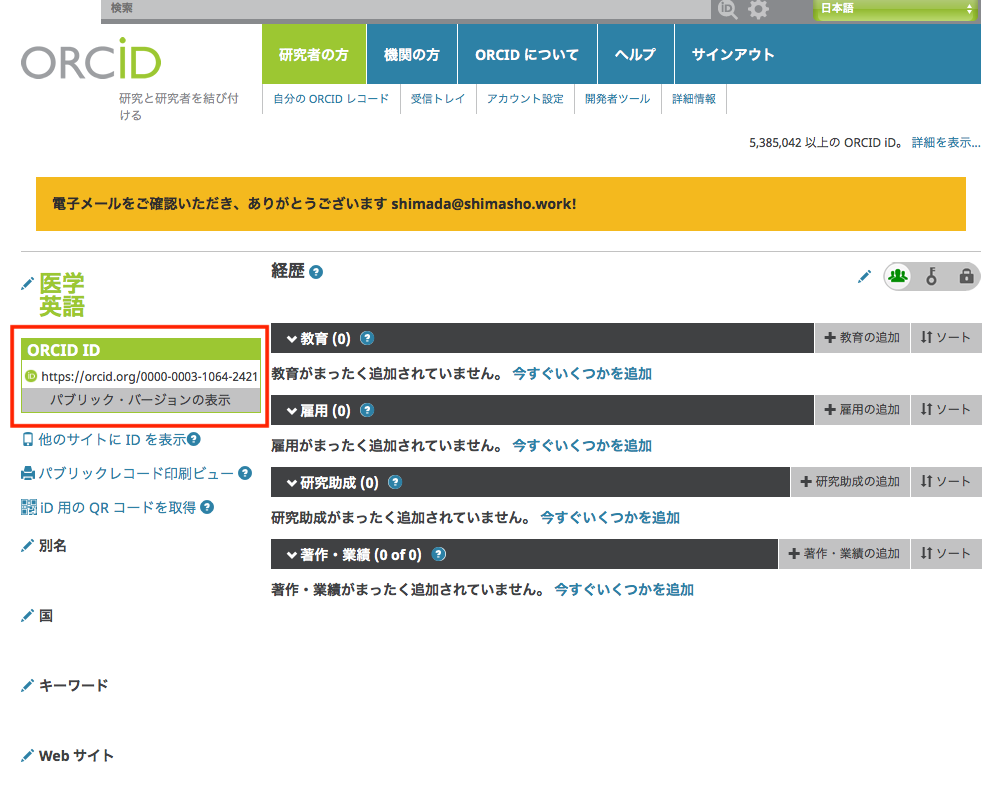Open the ソート menu for 教育
This screenshot has width=997, height=802.
[946, 338]
